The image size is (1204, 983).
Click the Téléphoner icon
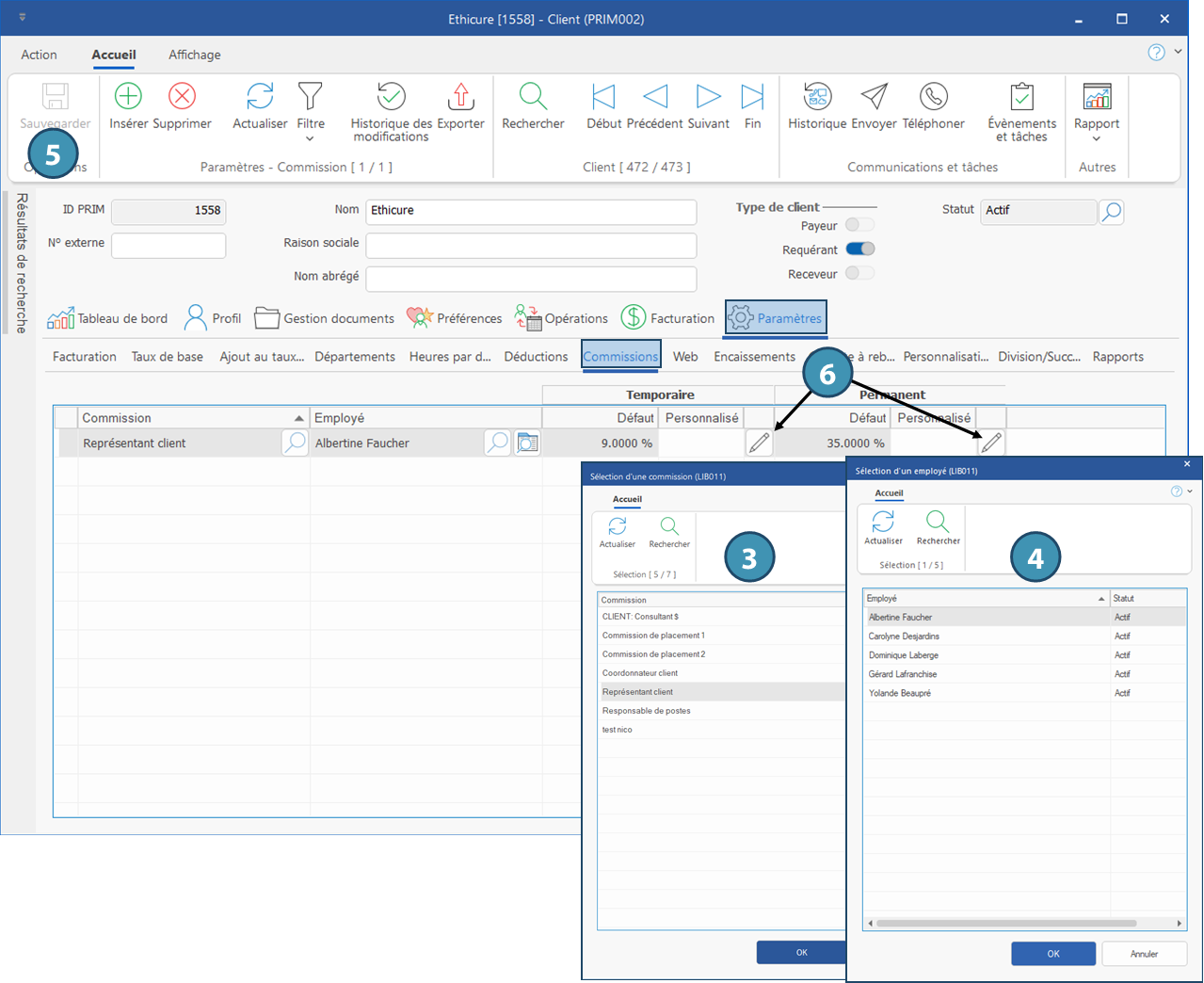click(933, 97)
